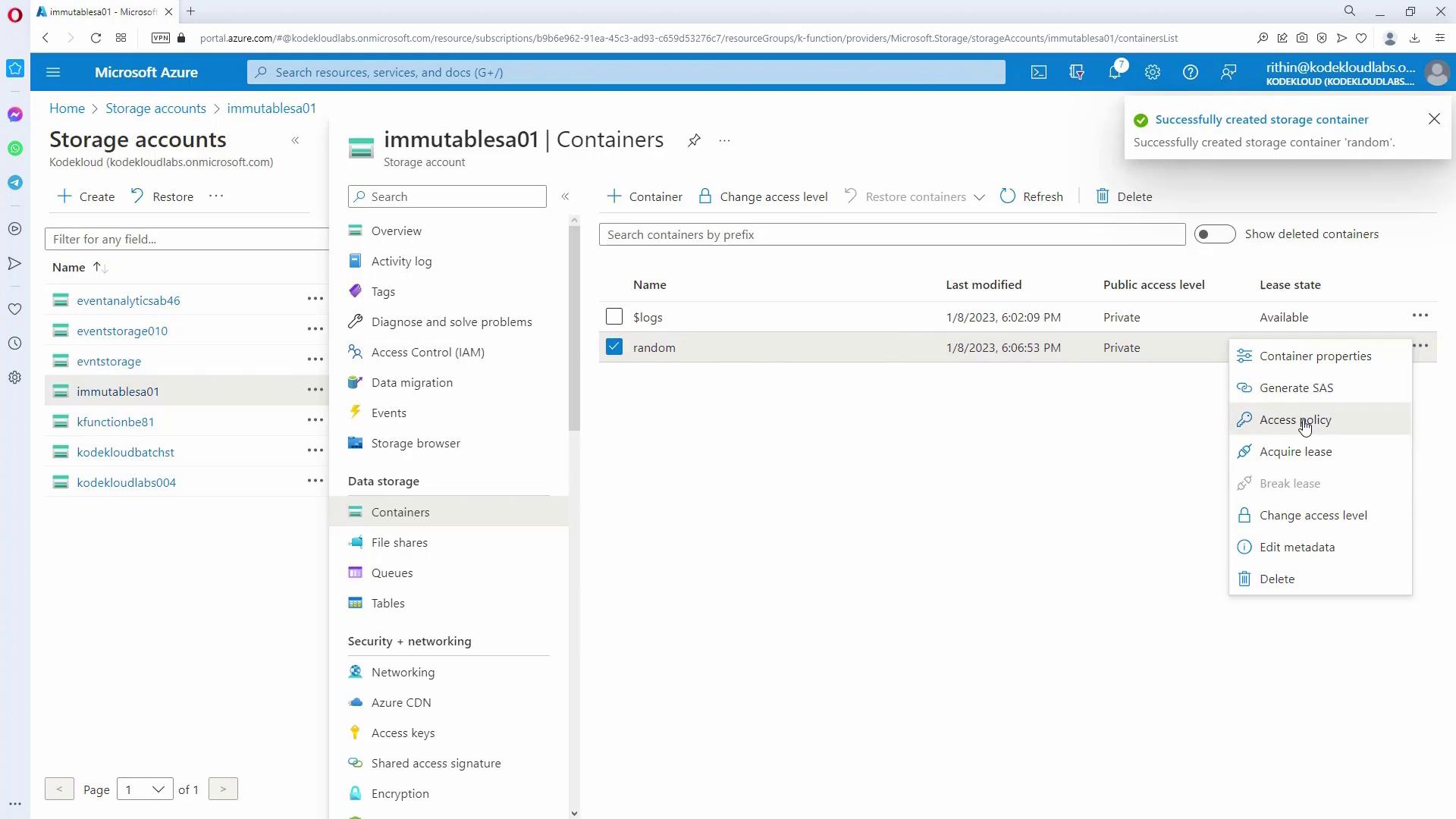Viewport: 1456px width, 819px height.
Task: Click the Search containers by prefix field
Action: point(891,234)
